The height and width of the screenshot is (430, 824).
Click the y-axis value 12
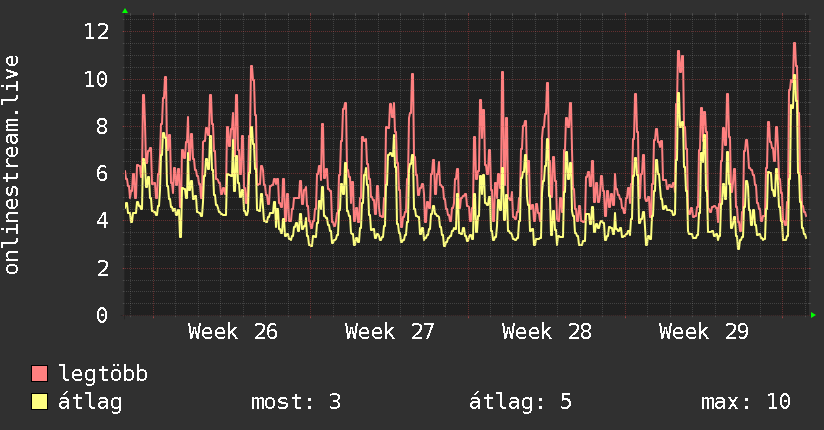[97, 32]
